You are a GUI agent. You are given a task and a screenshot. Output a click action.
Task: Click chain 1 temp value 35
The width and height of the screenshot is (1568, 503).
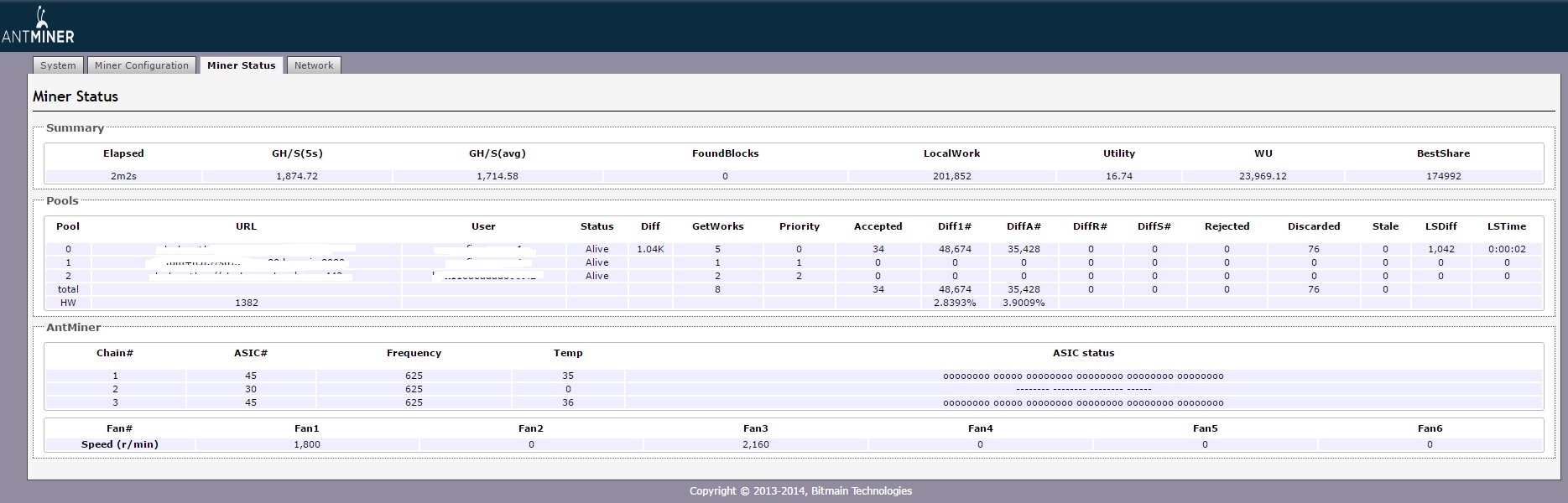click(568, 376)
